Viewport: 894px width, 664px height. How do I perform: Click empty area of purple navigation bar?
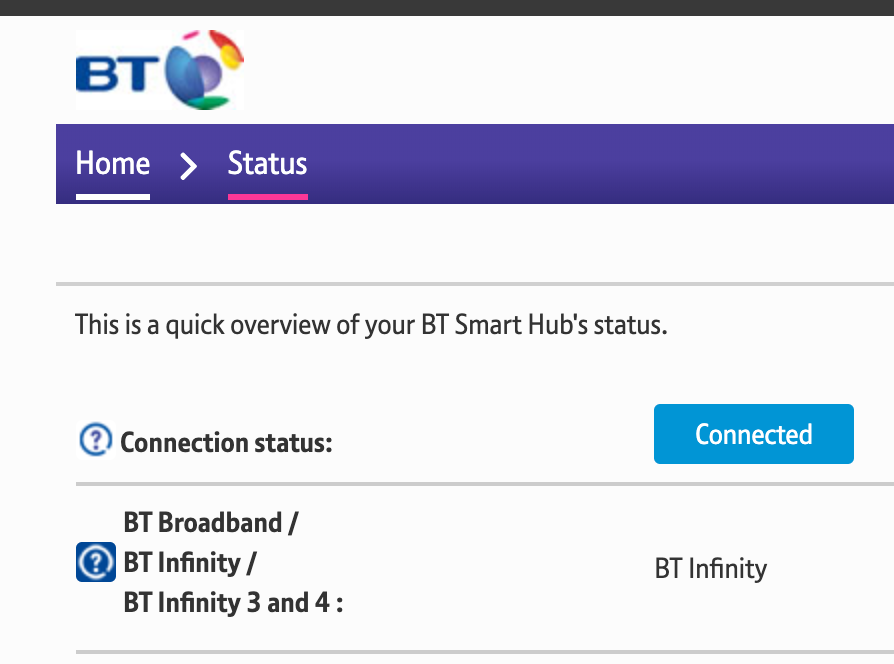[x=600, y=164]
